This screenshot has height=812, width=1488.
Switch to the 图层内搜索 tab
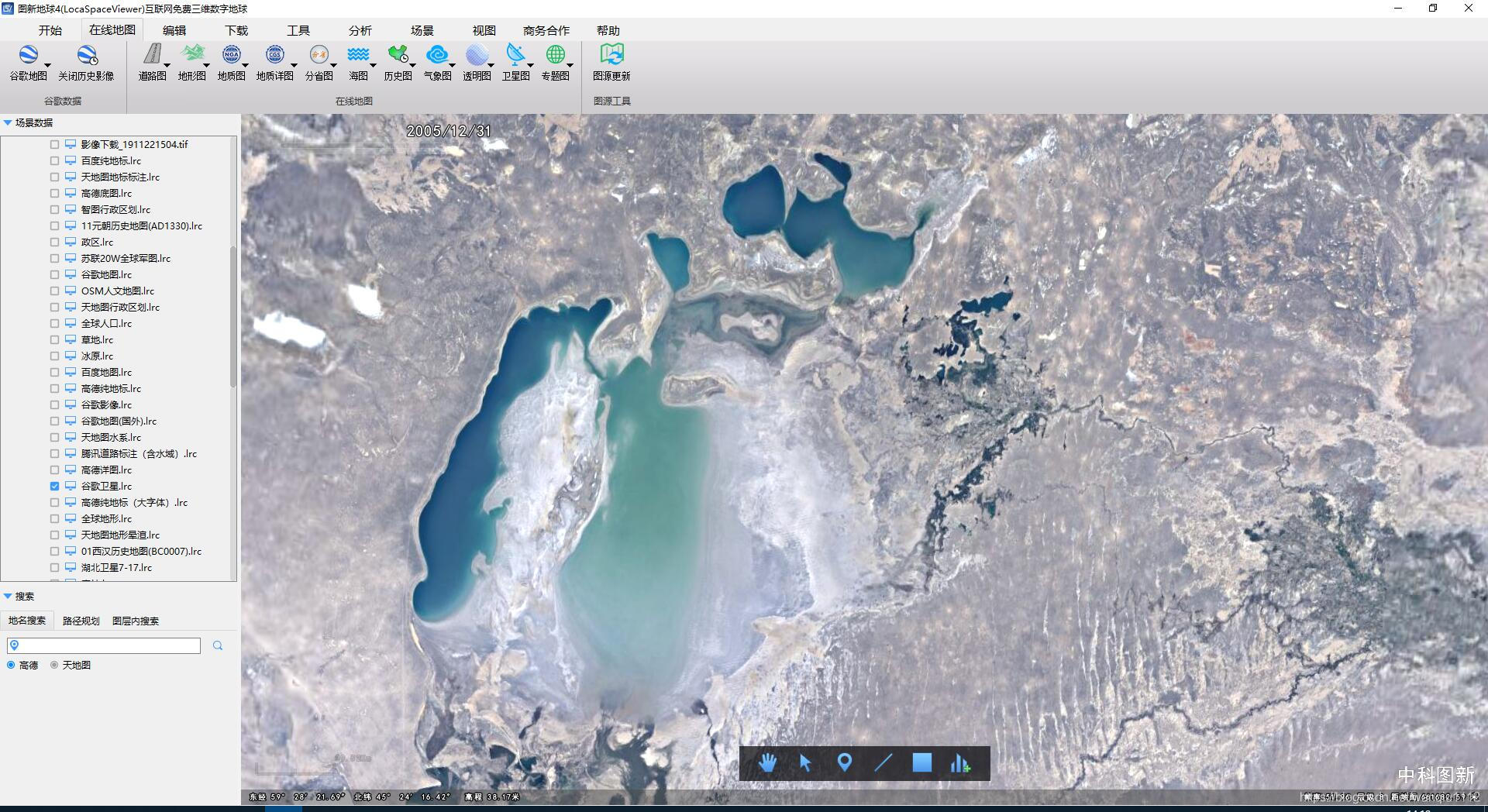click(x=136, y=621)
